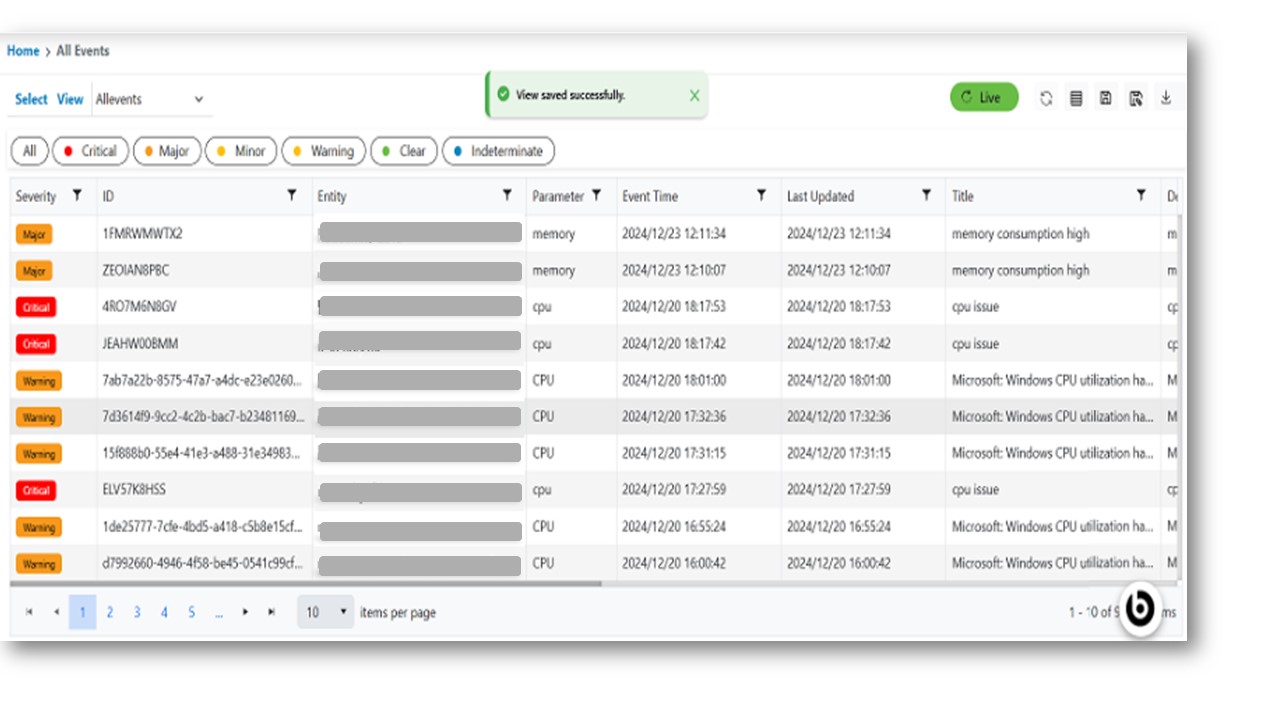Click the Major badge for event 1FMRWMWTX2
1280x720 pixels.
[x=34, y=234]
